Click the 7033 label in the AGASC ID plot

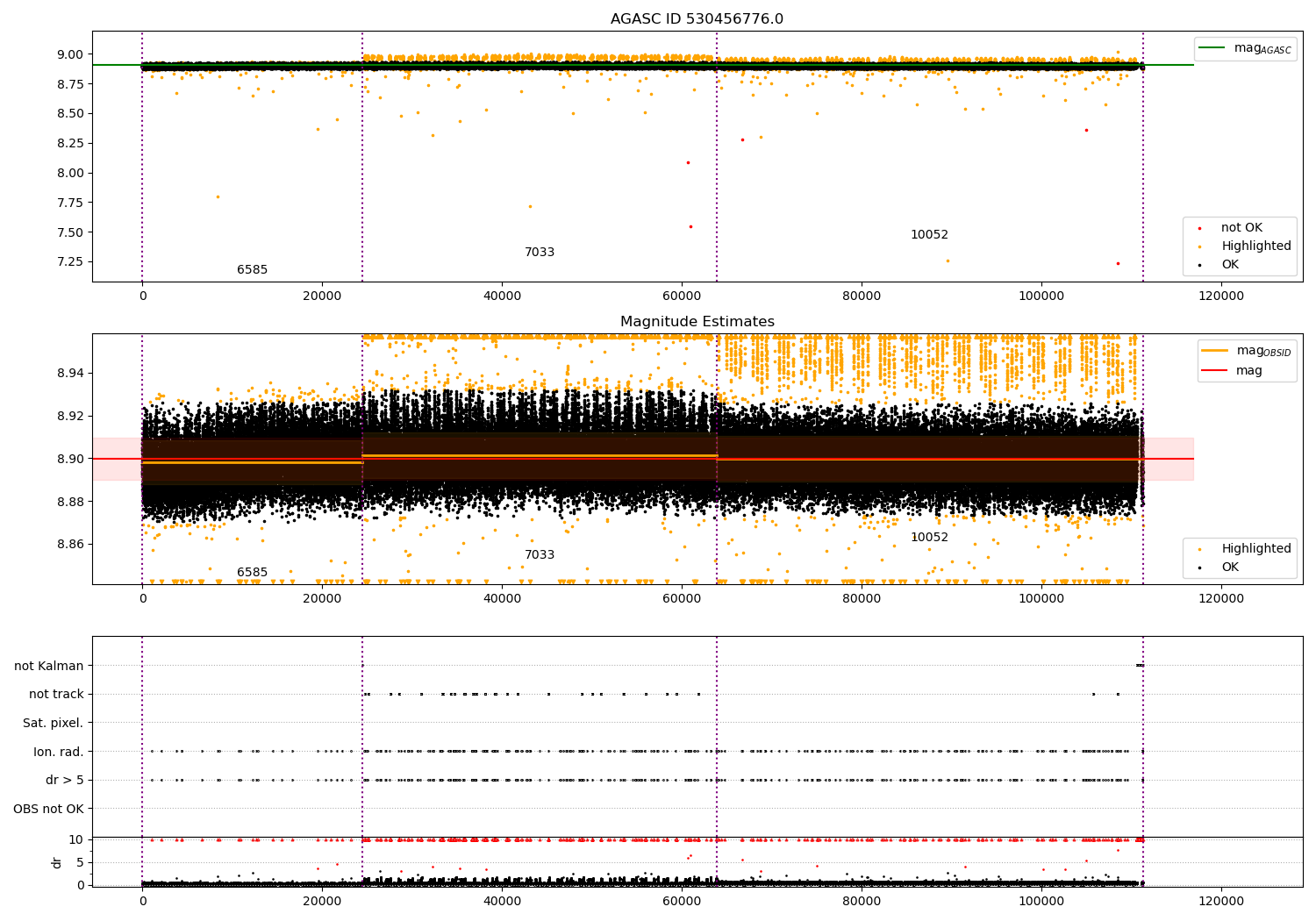pyautogui.click(x=540, y=253)
